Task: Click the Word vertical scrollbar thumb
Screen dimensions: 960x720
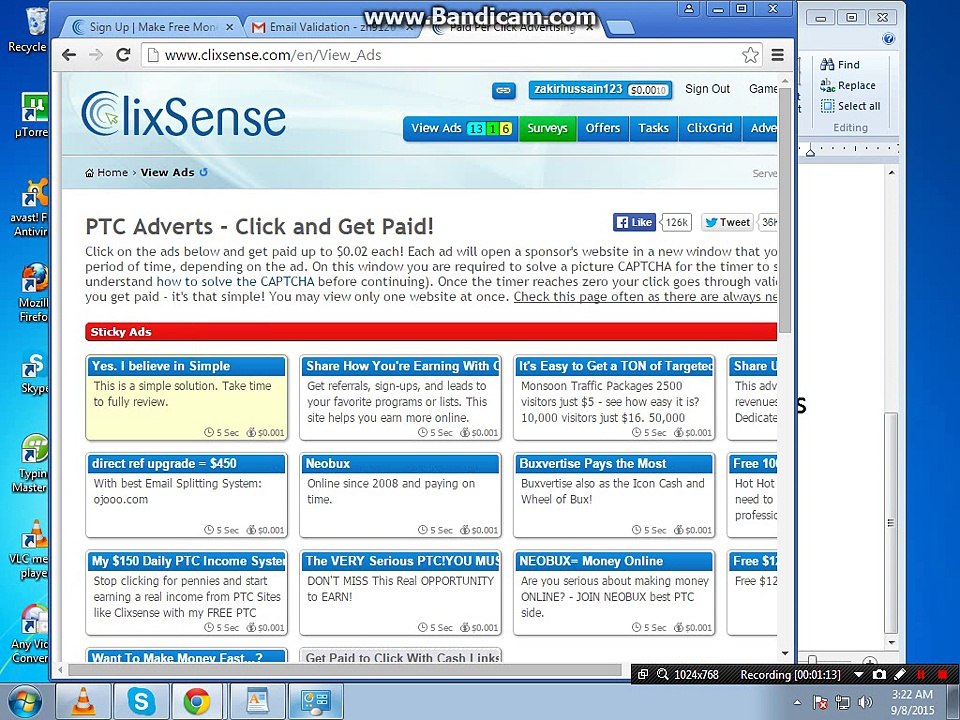Action: (x=891, y=523)
